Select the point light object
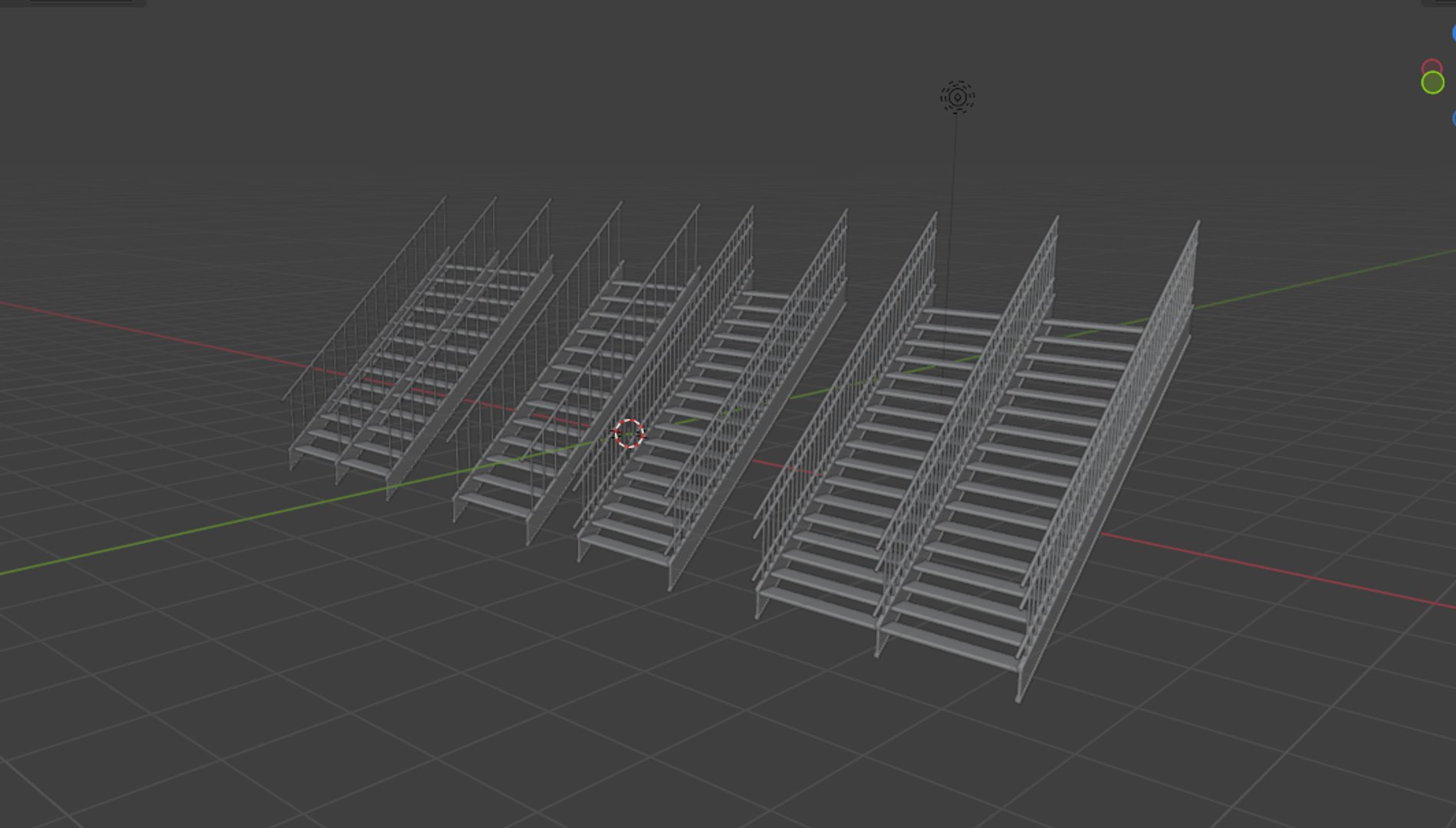1456x828 pixels. pos(957,97)
